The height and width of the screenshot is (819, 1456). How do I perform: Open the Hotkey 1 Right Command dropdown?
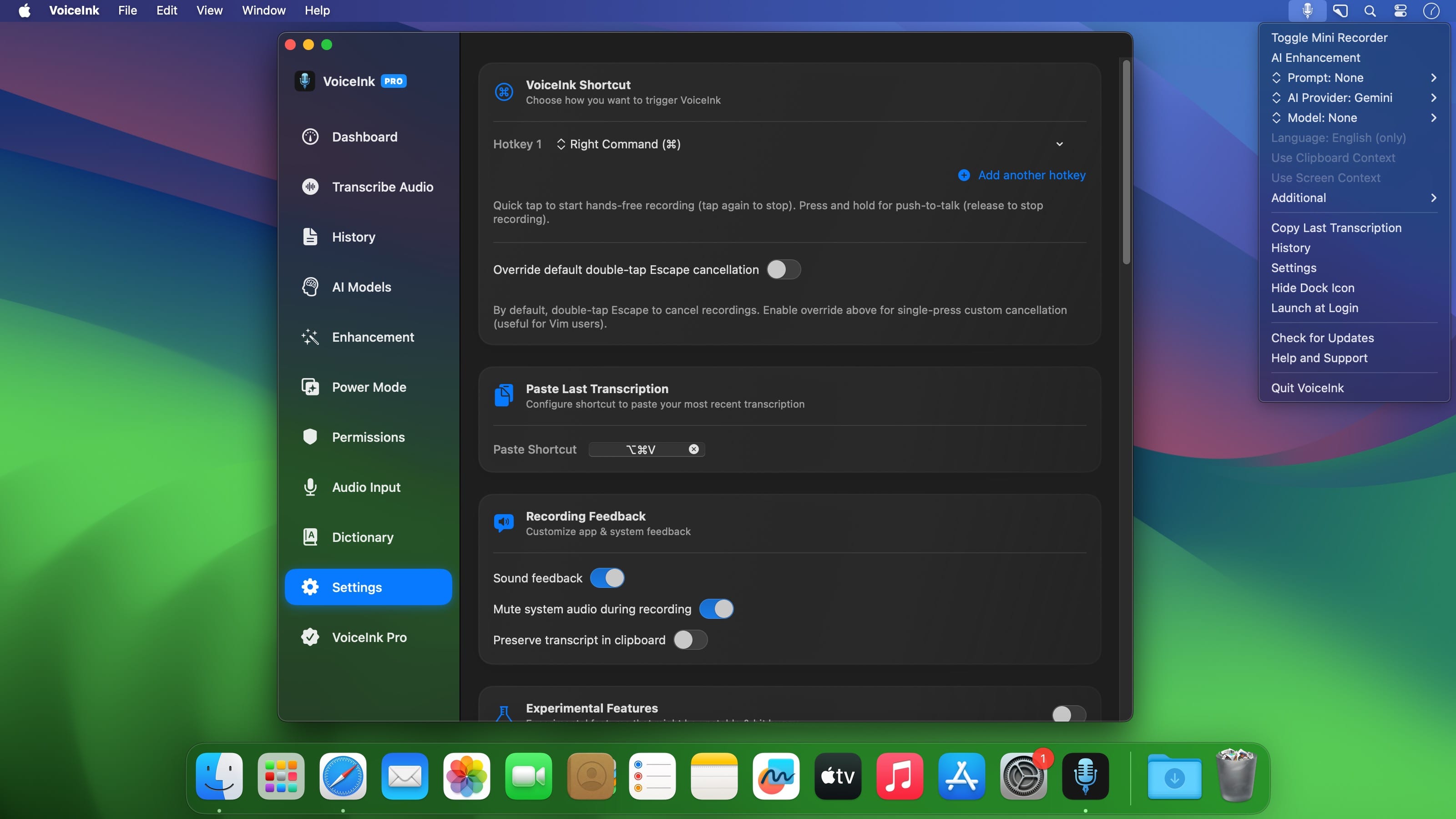click(x=810, y=144)
